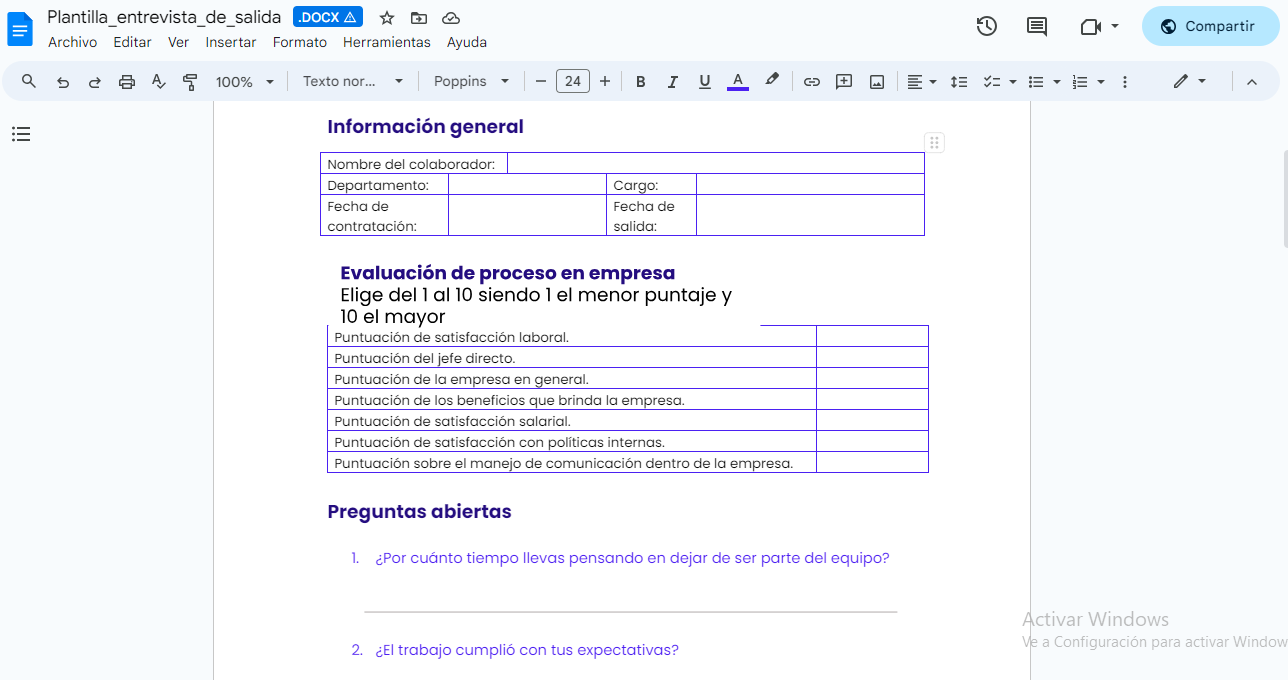Click the document title field

click(x=165, y=17)
